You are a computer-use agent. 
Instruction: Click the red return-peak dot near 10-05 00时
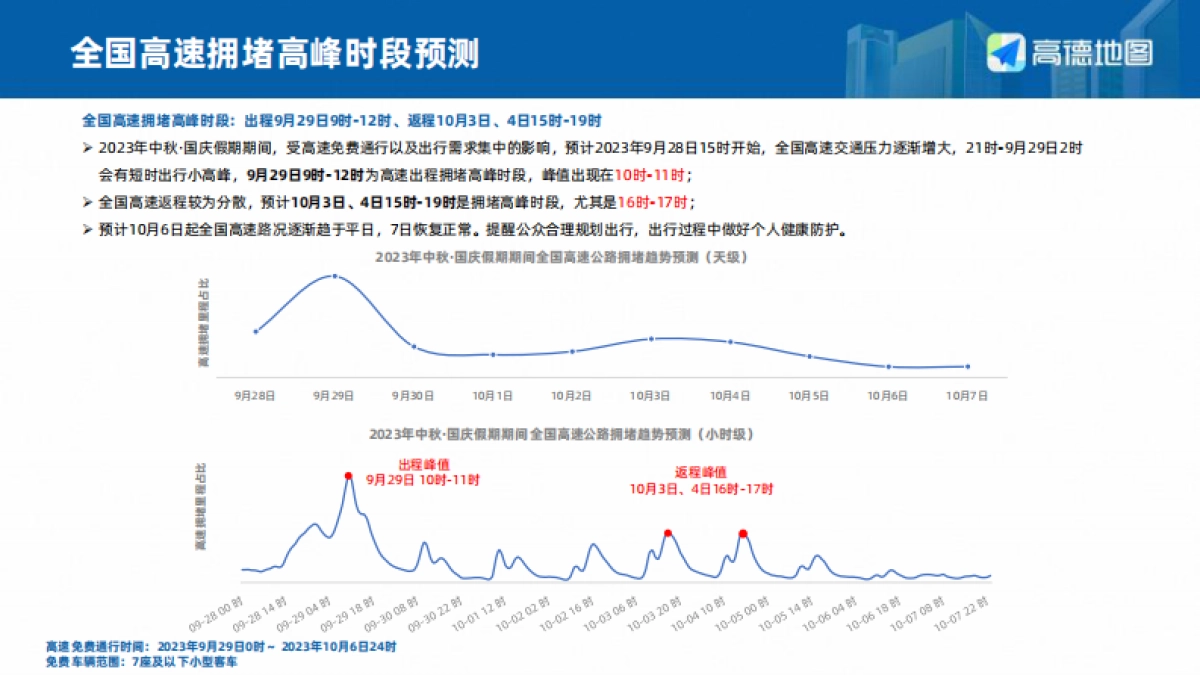[742, 533]
